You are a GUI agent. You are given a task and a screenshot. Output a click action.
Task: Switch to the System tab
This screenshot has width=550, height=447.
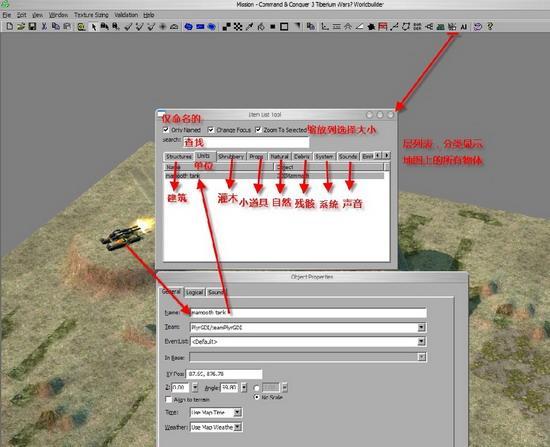(x=324, y=156)
